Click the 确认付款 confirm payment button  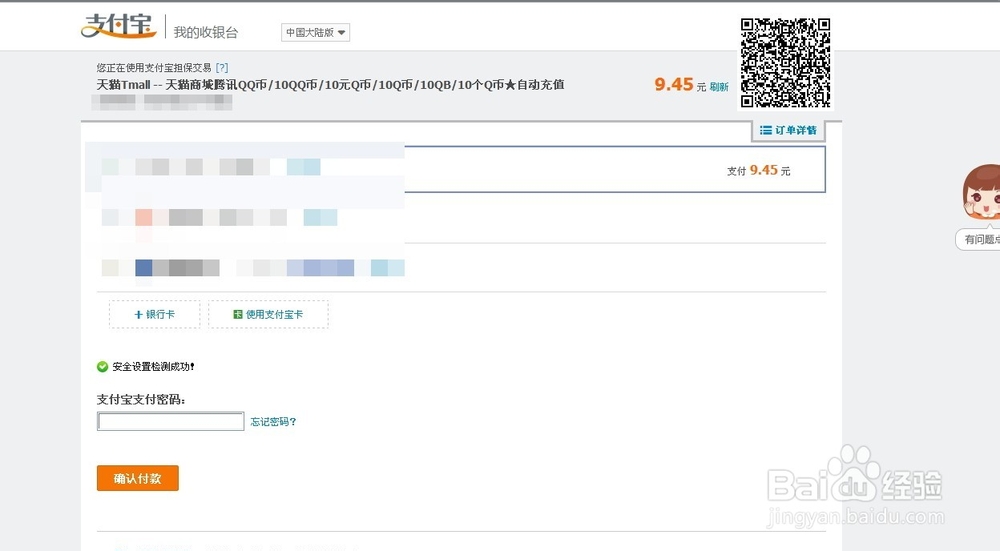coord(138,478)
